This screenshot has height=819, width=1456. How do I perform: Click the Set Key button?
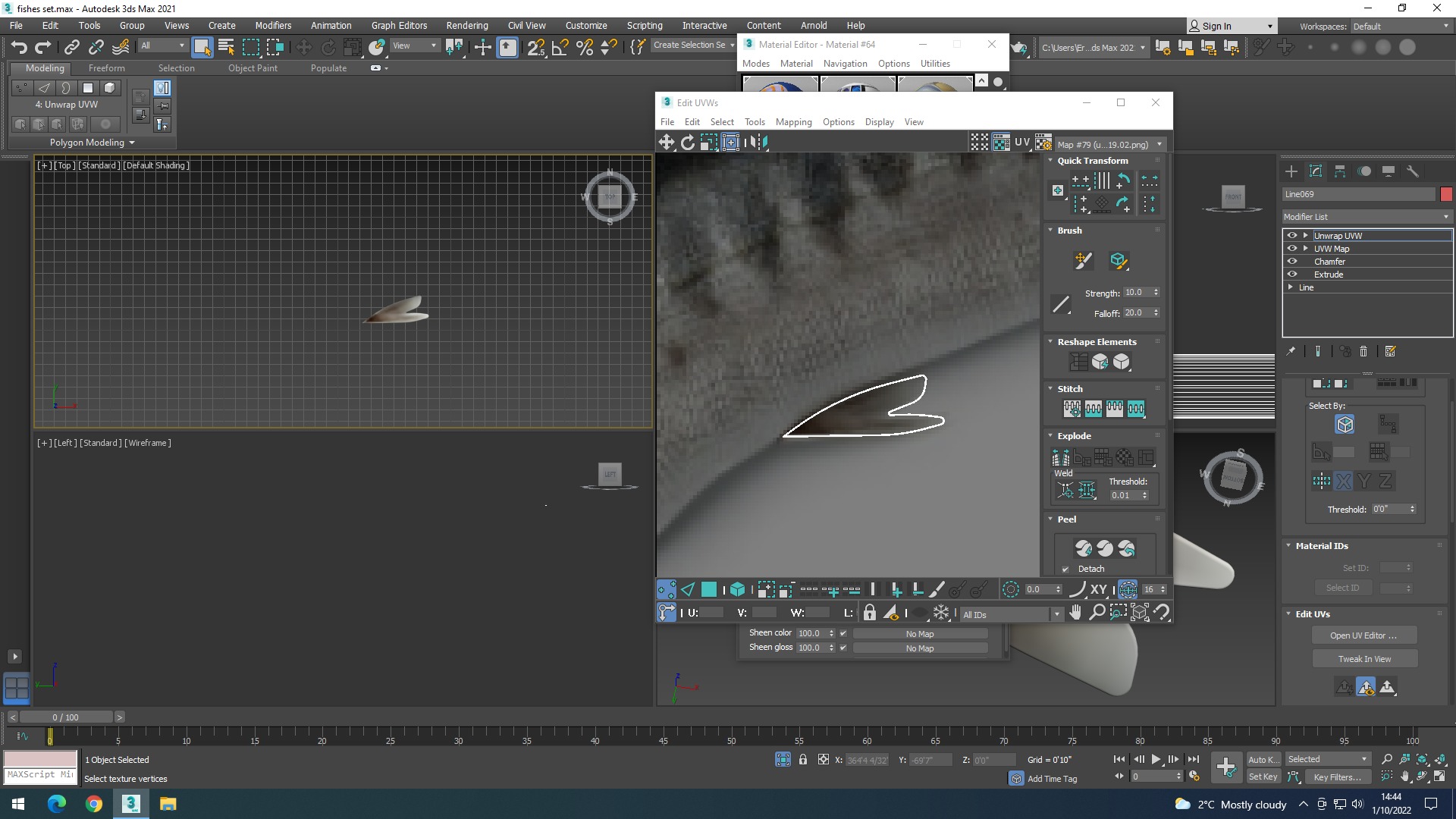(1263, 777)
